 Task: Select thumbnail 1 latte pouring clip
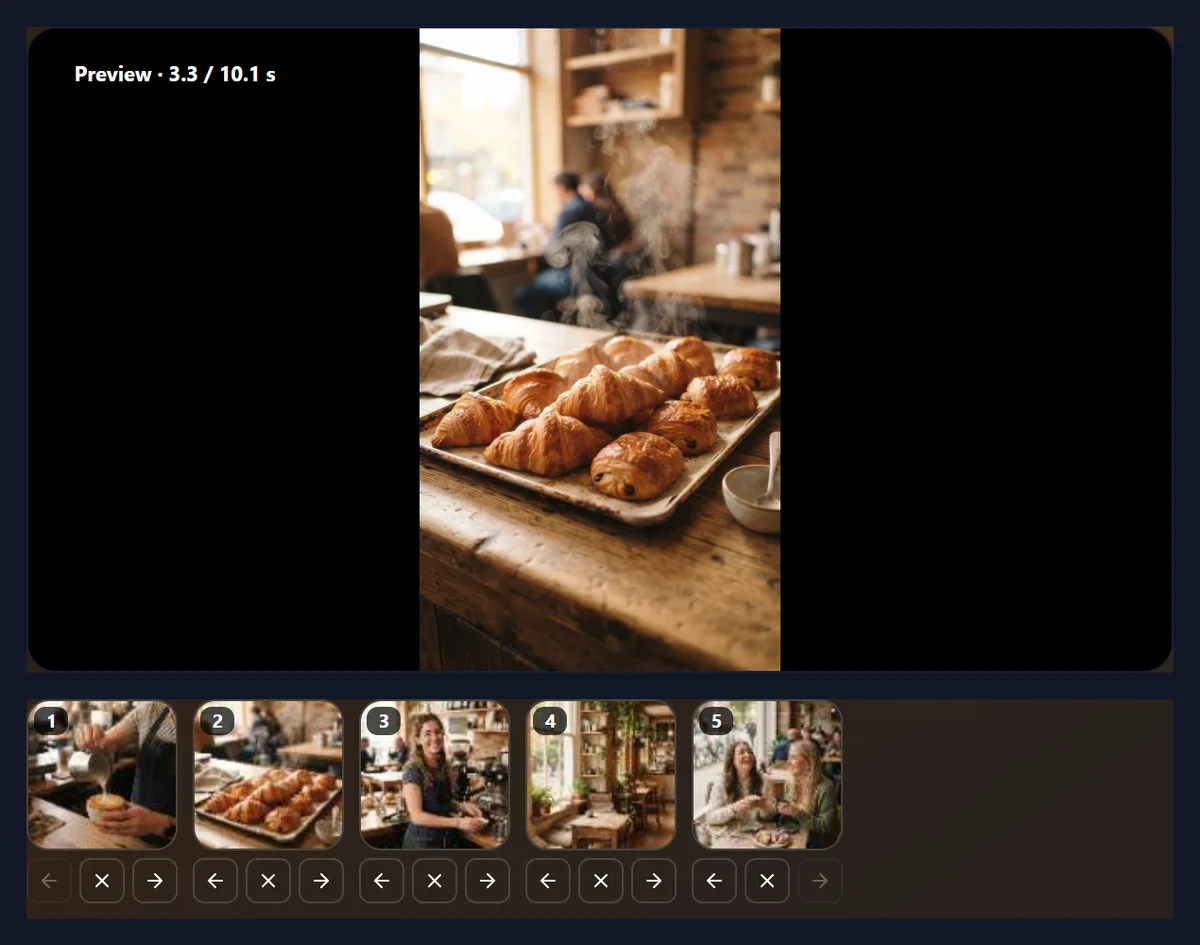[102, 775]
